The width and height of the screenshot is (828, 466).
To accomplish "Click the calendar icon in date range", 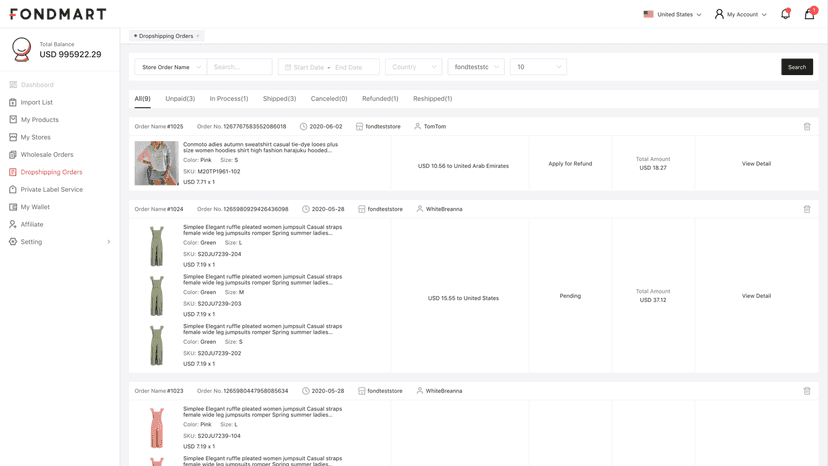I will click(x=288, y=67).
